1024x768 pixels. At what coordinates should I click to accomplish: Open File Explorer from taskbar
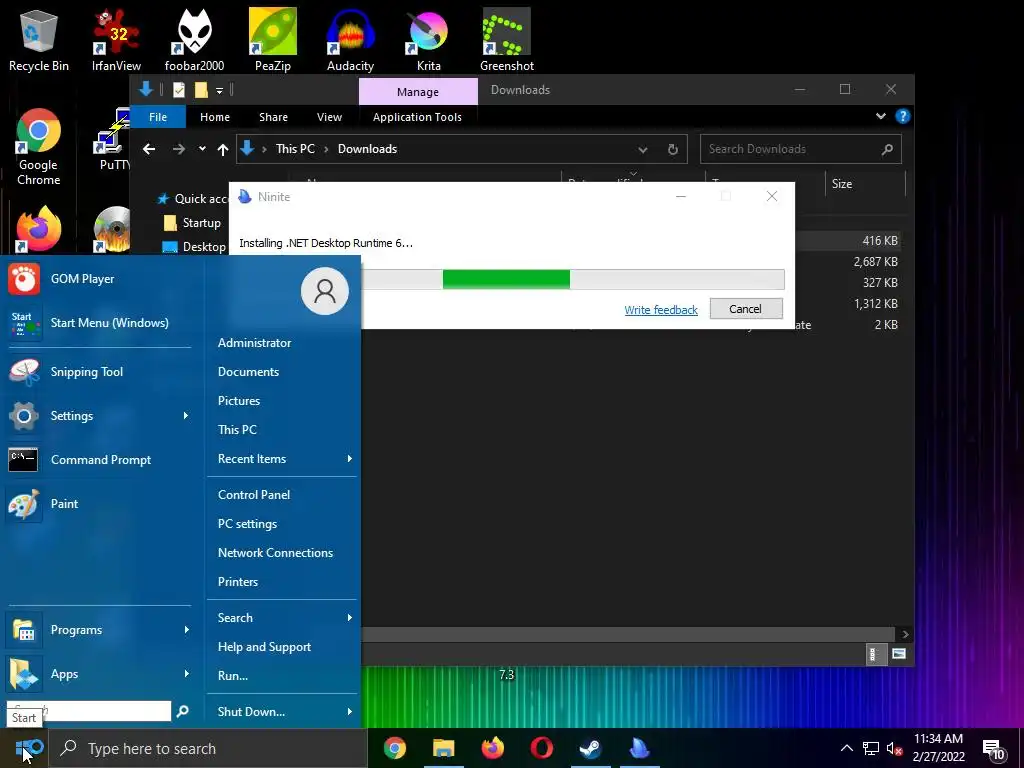click(x=443, y=748)
